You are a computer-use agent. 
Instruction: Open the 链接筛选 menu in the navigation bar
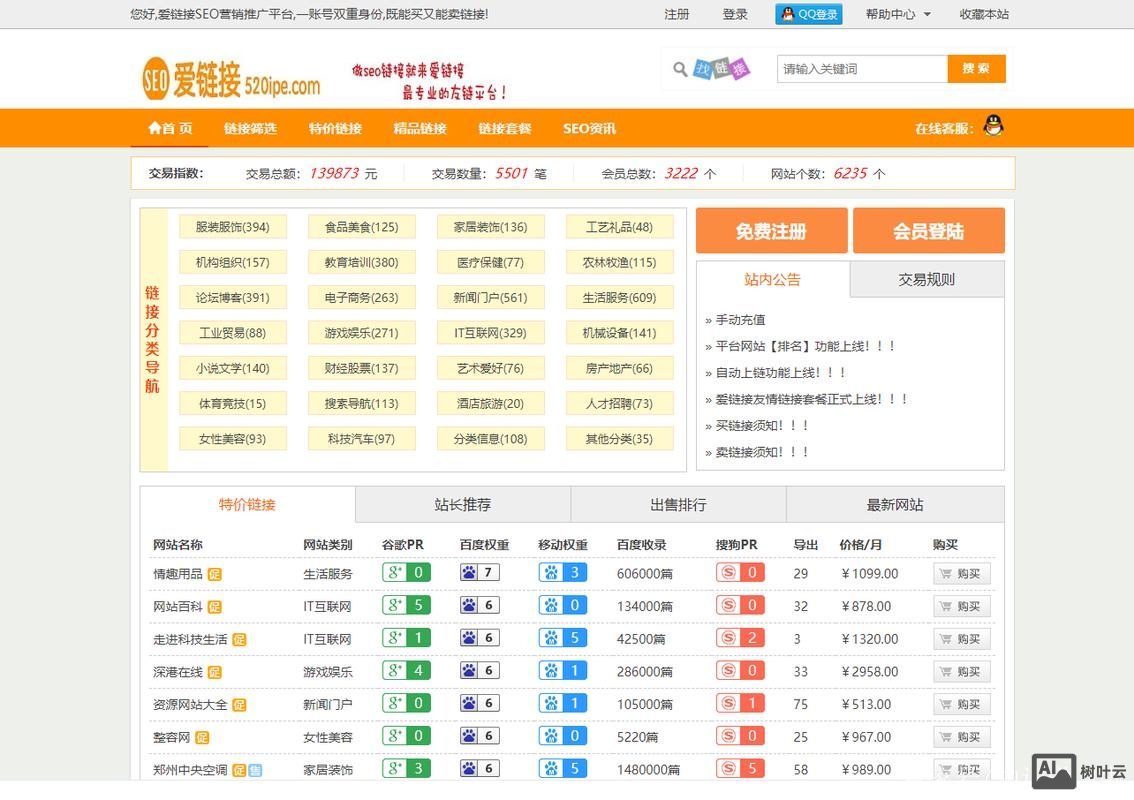click(250, 128)
